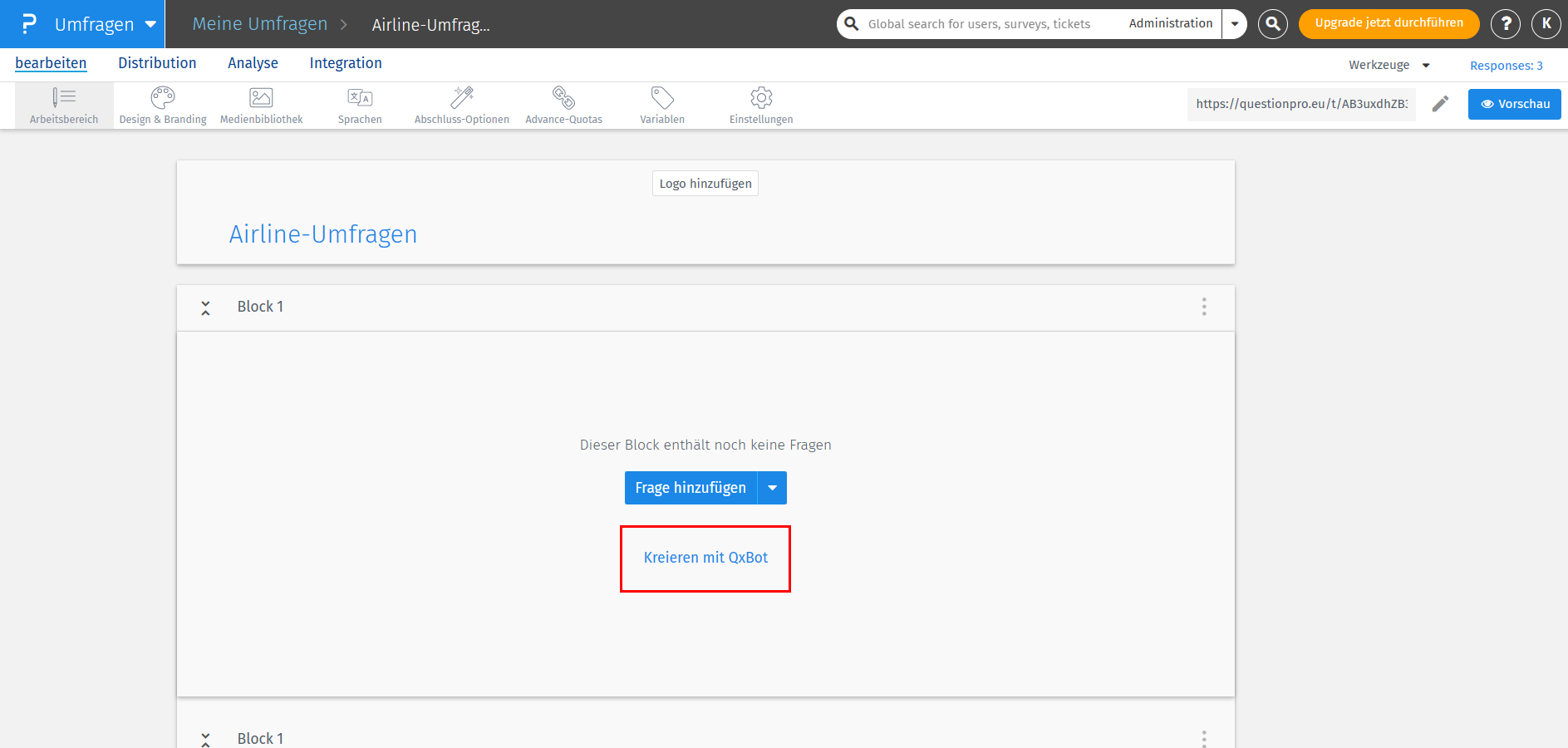Screen dimensions: 1568x748
Task: Click Upgrade jetzt durchführen button
Action: 1389,23
